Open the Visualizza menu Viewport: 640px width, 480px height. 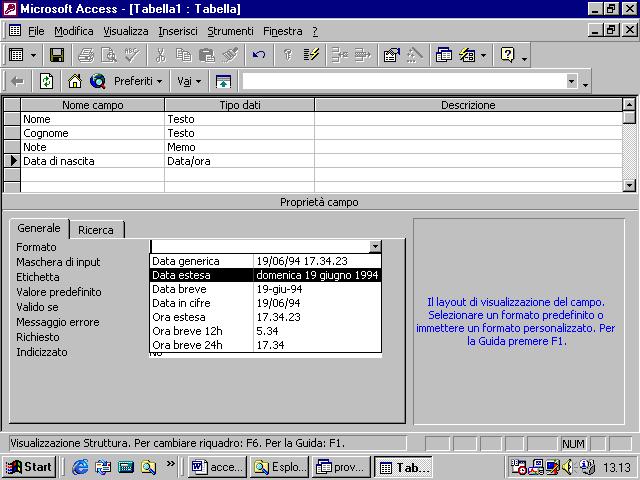126,31
